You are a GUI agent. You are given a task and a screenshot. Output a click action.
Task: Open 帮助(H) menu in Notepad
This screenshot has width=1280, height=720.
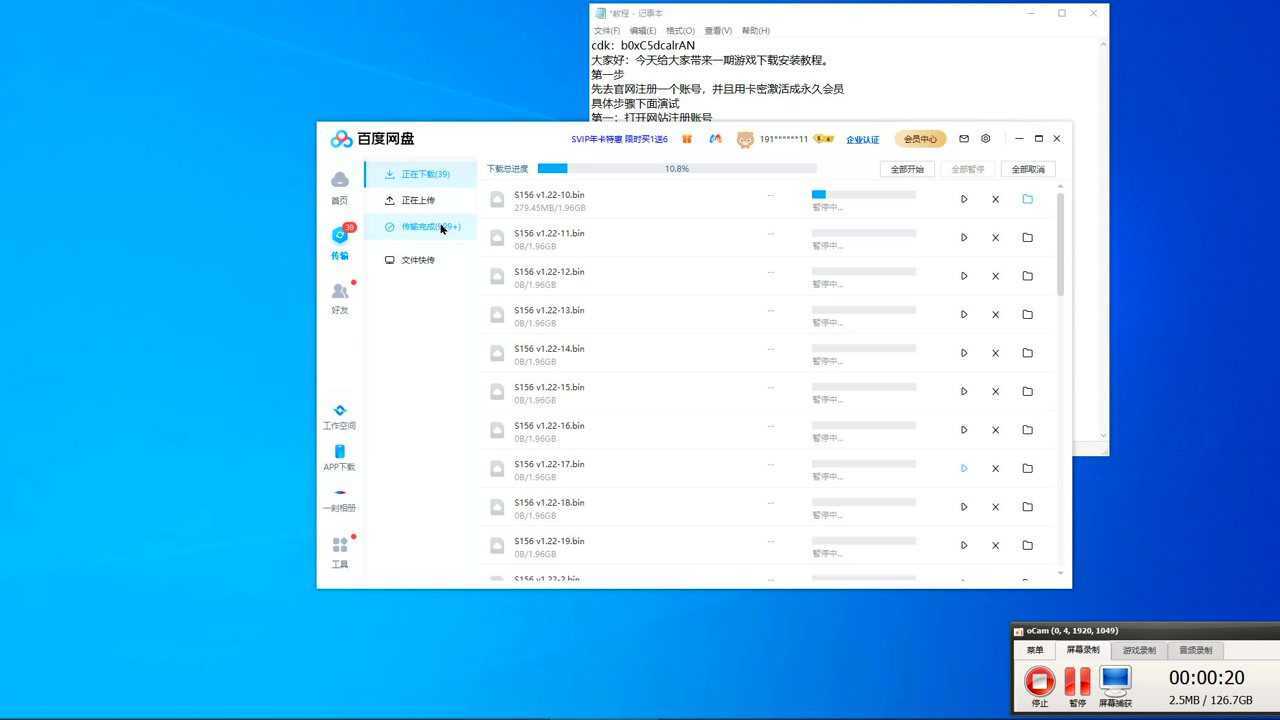pyautogui.click(x=755, y=31)
